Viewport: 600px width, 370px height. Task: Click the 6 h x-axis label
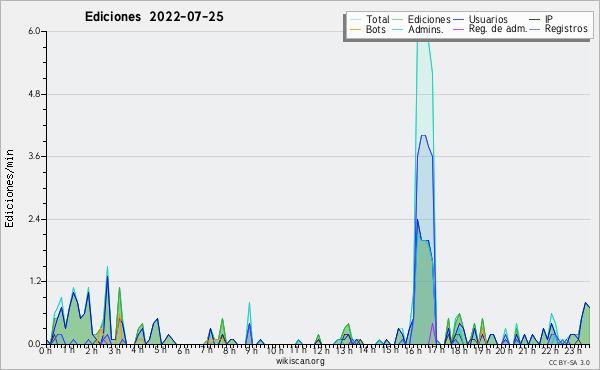(183, 350)
